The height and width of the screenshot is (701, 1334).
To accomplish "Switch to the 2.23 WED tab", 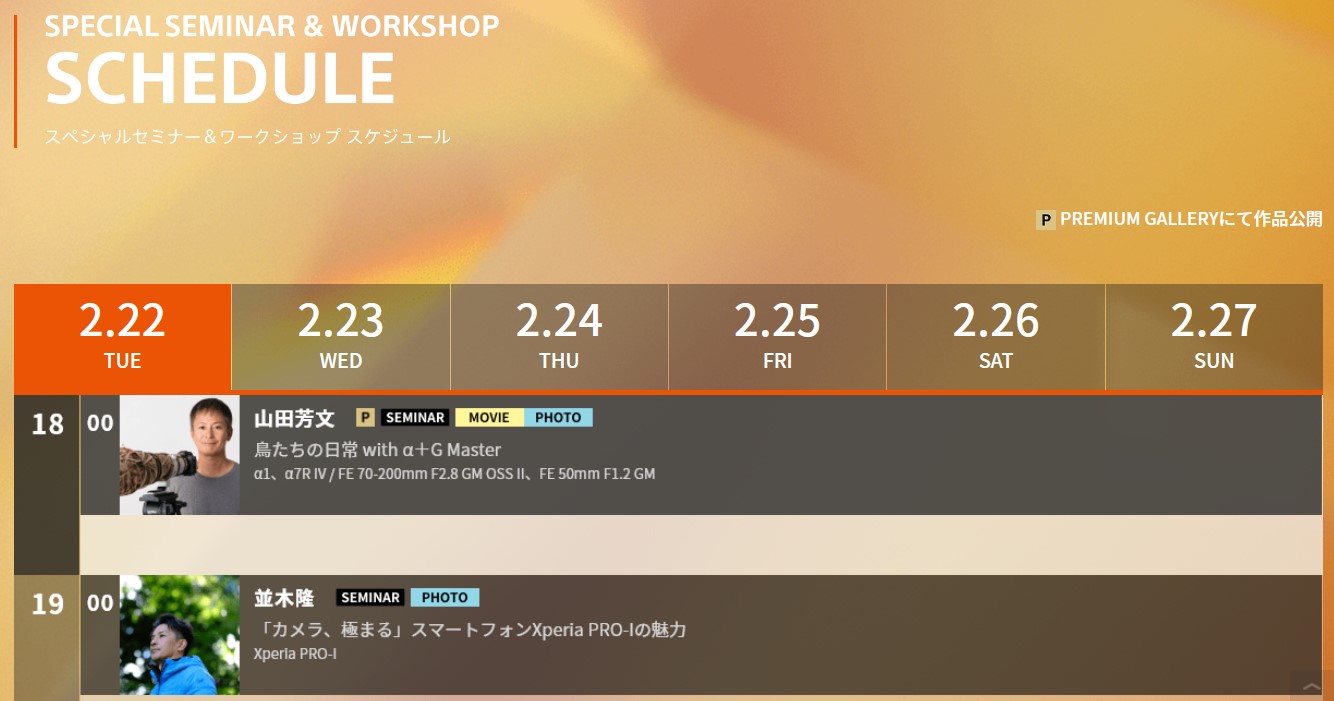I will (341, 337).
